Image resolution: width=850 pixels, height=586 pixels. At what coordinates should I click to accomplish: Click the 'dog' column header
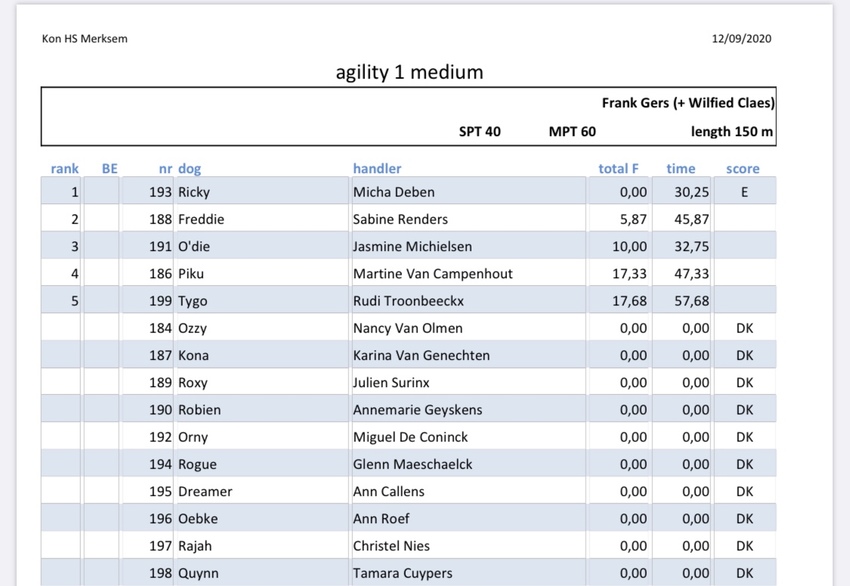[x=189, y=169]
